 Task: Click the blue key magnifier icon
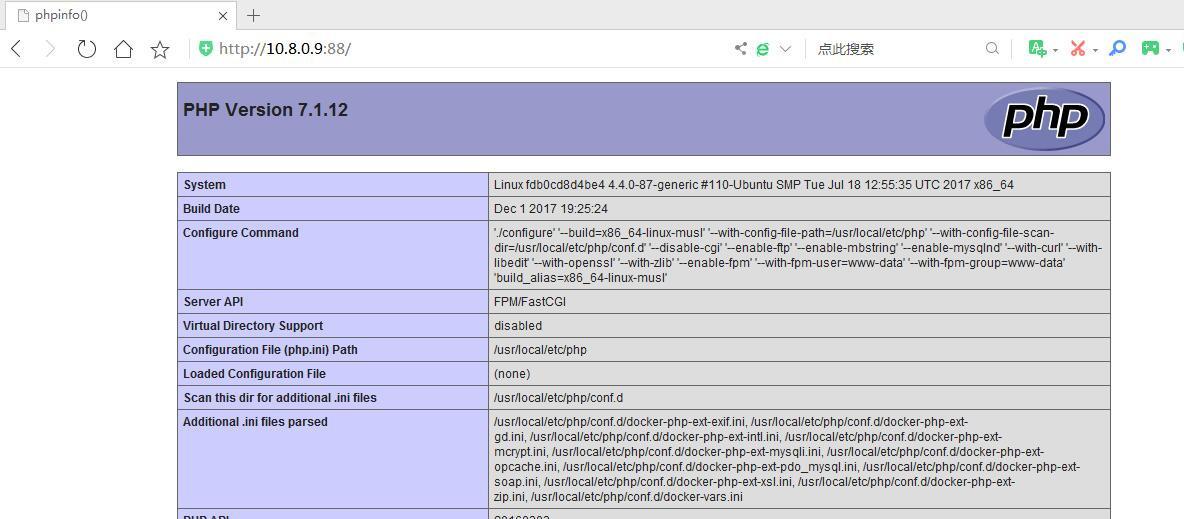[x=1118, y=48]
